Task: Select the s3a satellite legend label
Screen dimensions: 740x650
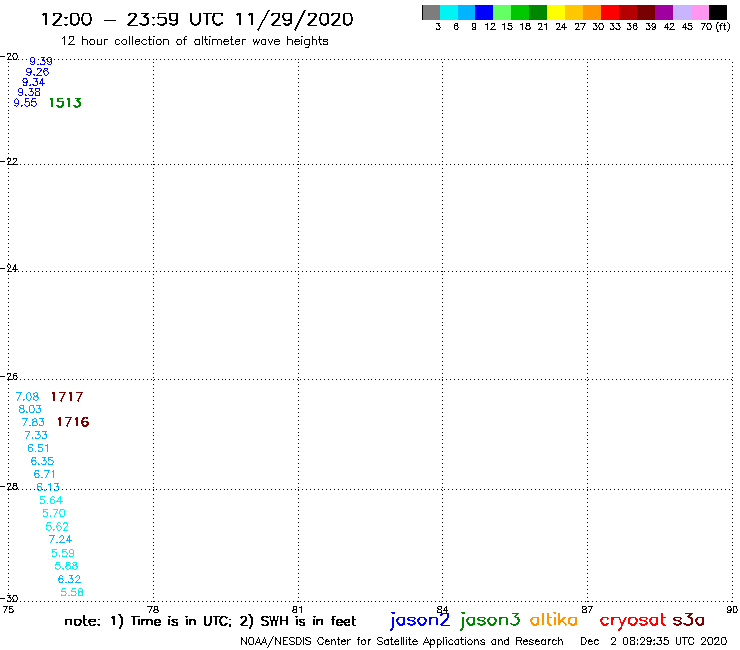Action: tap(689, 620)
